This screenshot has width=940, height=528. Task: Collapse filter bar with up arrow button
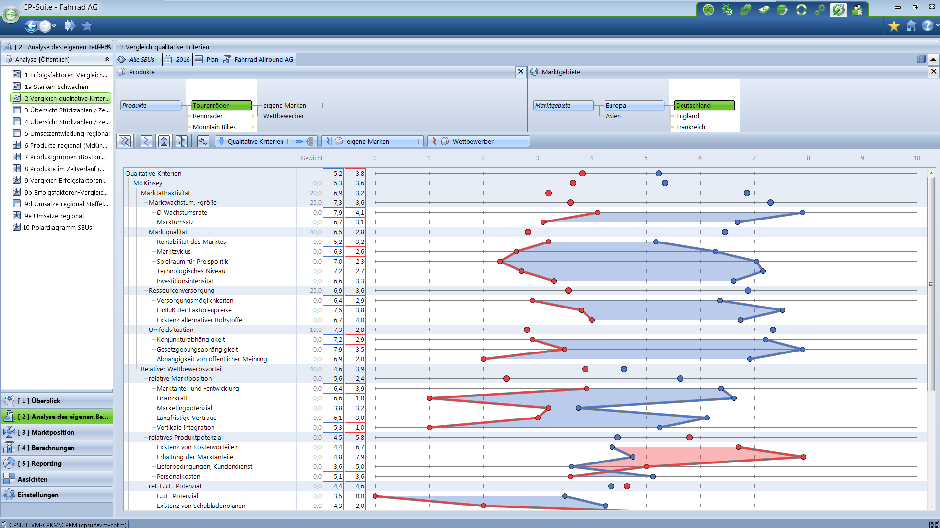coord(933,59)
